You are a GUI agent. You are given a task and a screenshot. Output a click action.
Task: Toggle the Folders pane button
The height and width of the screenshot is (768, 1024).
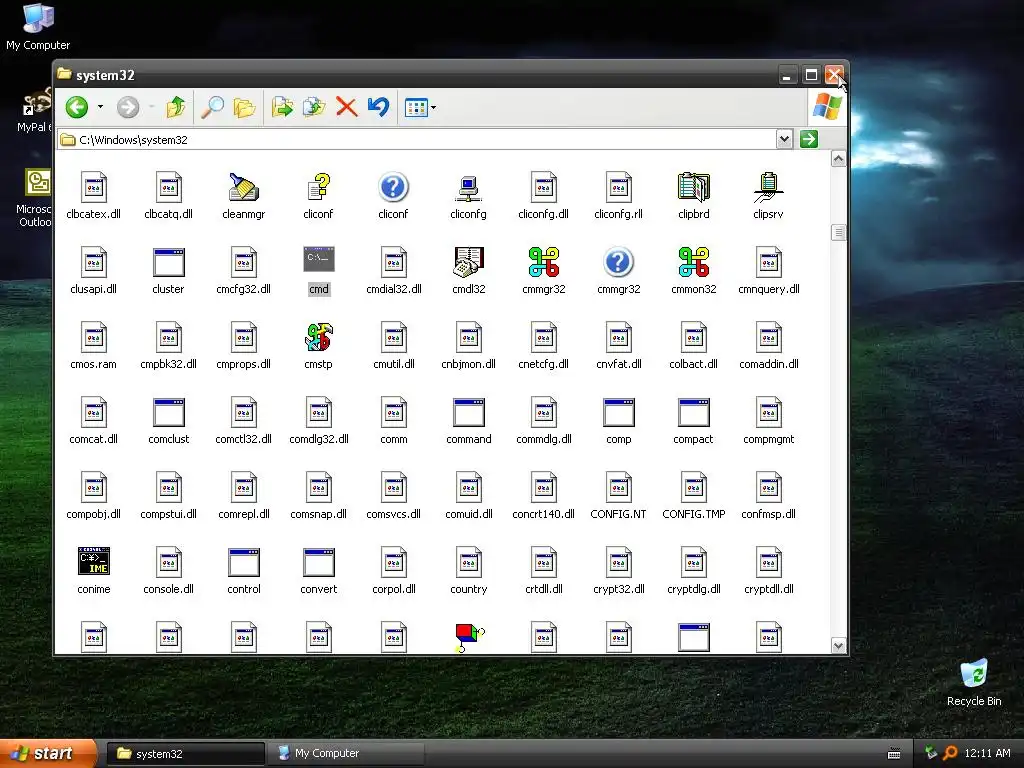coord(245,107)
